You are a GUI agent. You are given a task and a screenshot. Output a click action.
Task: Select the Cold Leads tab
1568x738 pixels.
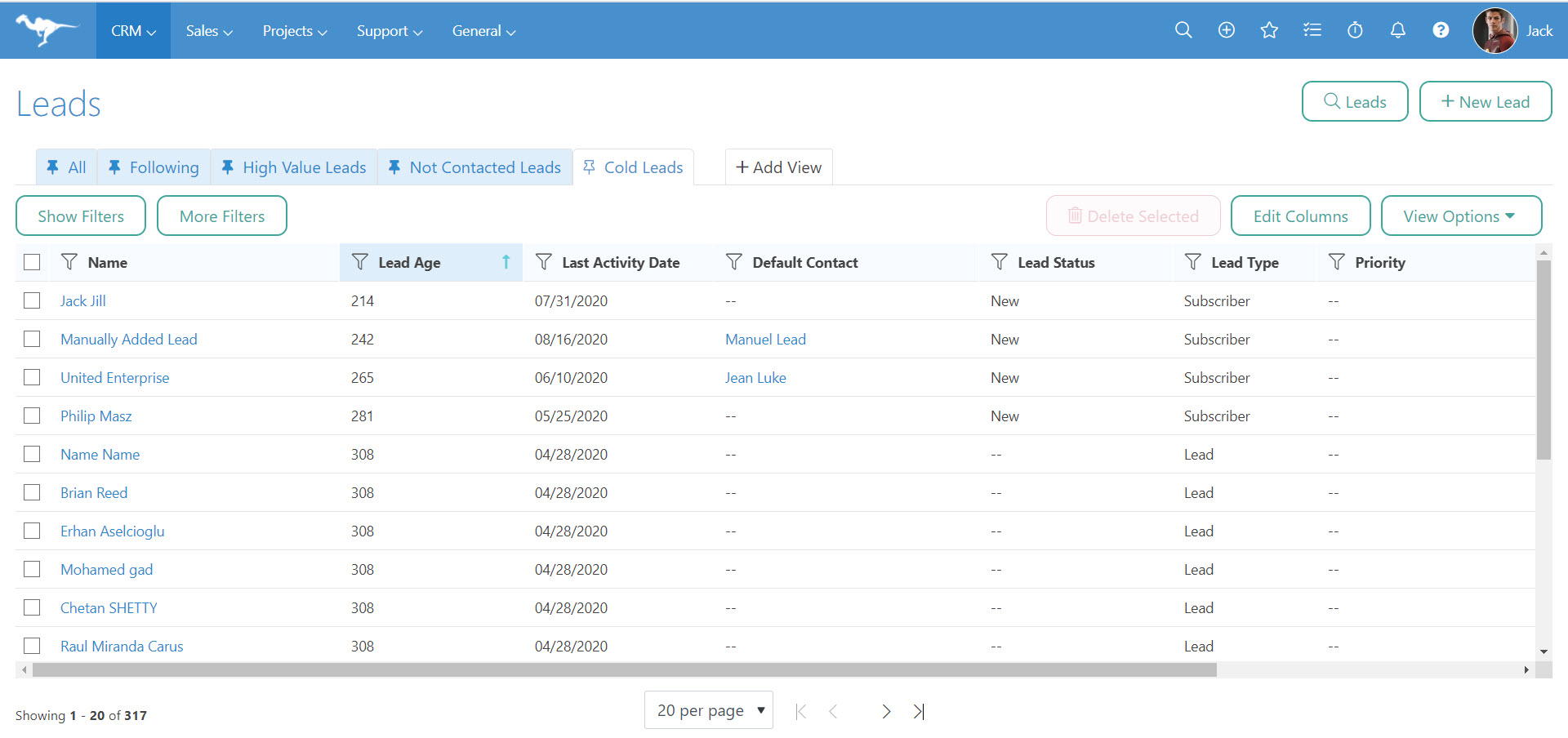634,167
